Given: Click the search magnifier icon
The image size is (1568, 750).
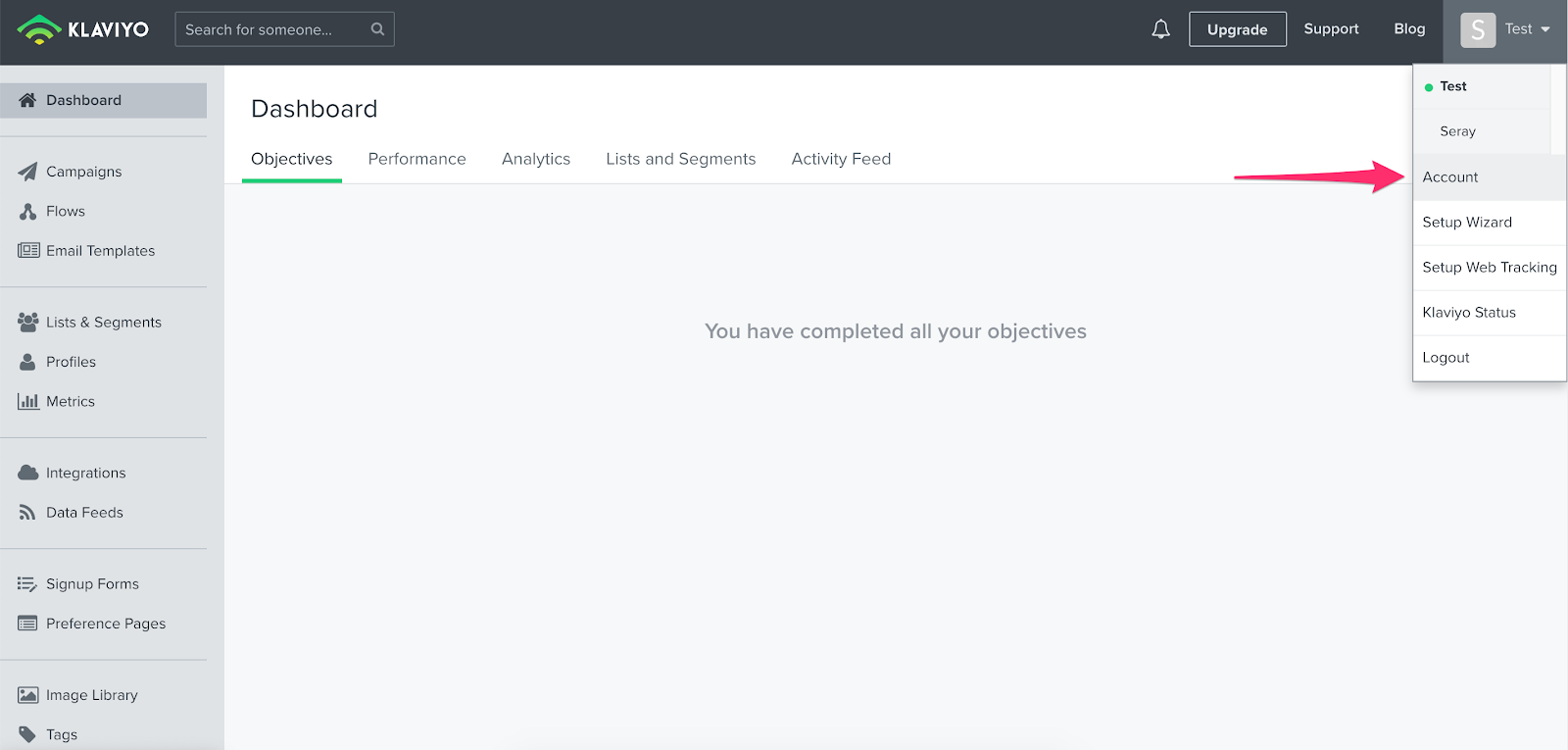Looking at the screenshot, I should coord(377,29).
